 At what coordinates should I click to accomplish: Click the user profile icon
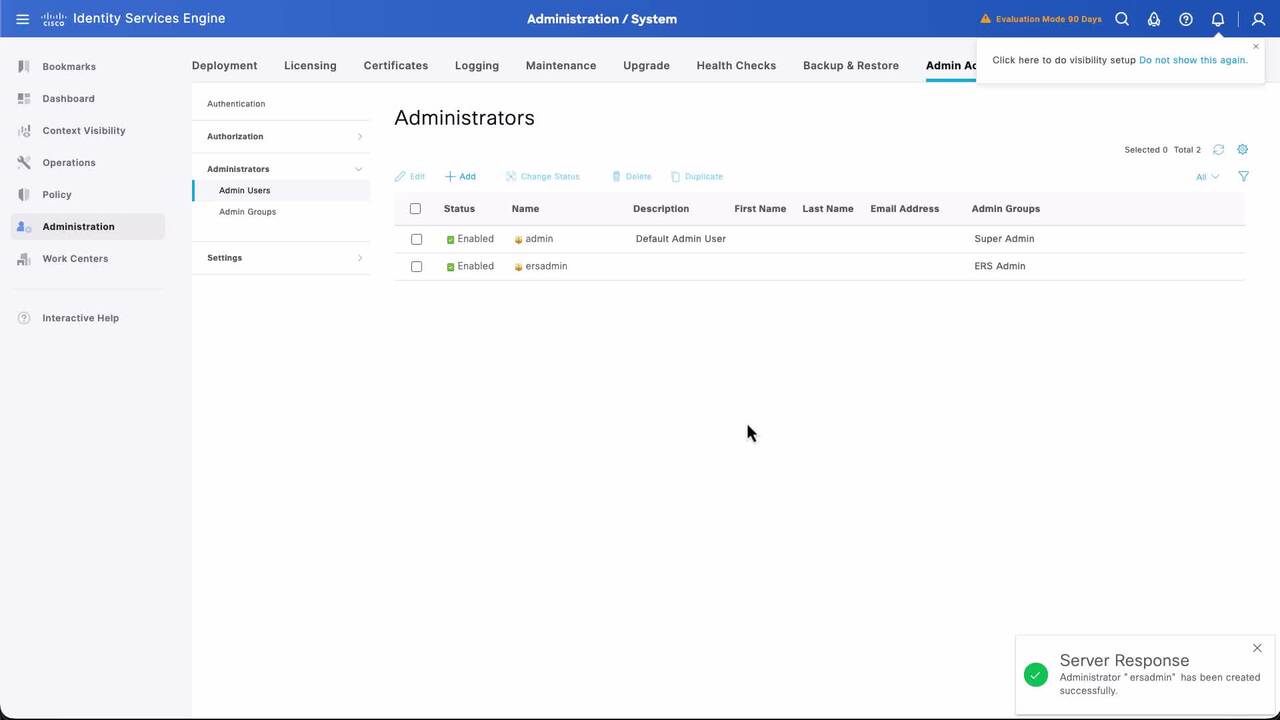[1258, 19]
